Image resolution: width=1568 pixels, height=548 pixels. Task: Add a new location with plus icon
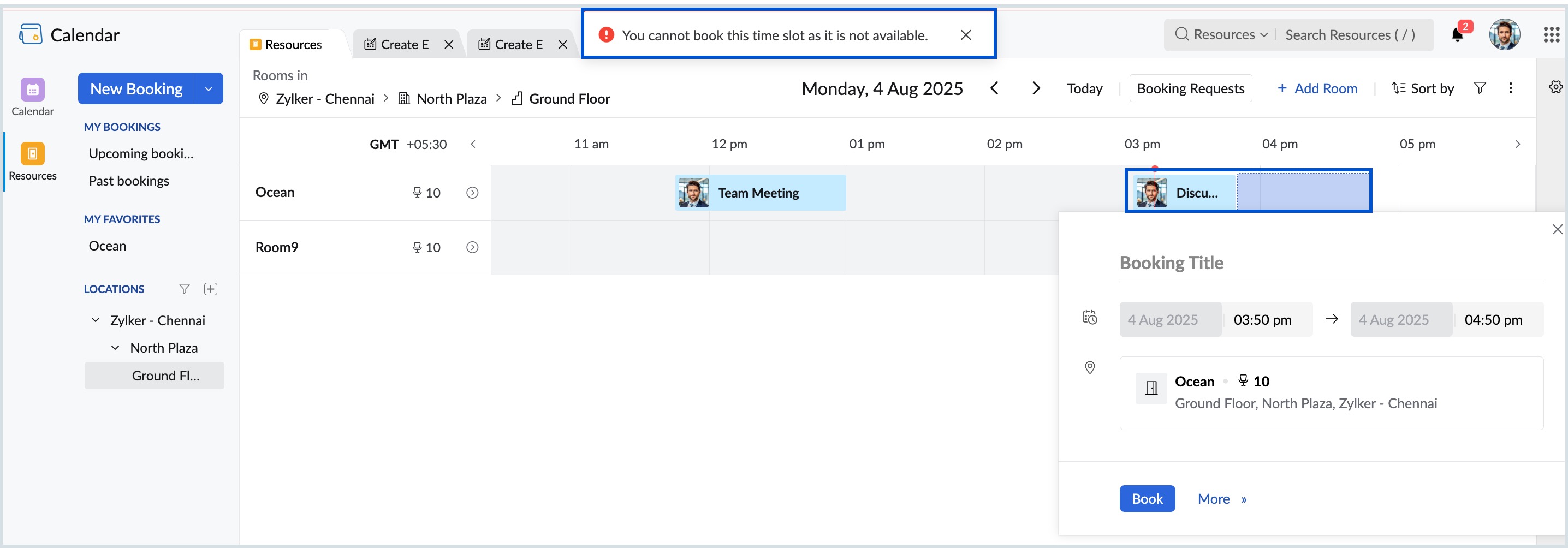point(211,289)
